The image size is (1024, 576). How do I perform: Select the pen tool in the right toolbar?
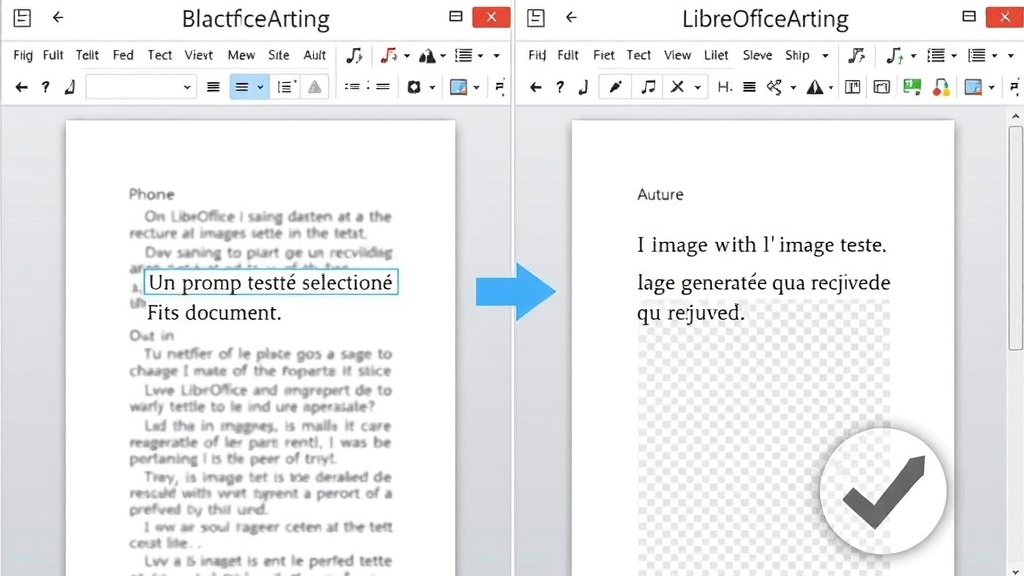coord(615,88)
